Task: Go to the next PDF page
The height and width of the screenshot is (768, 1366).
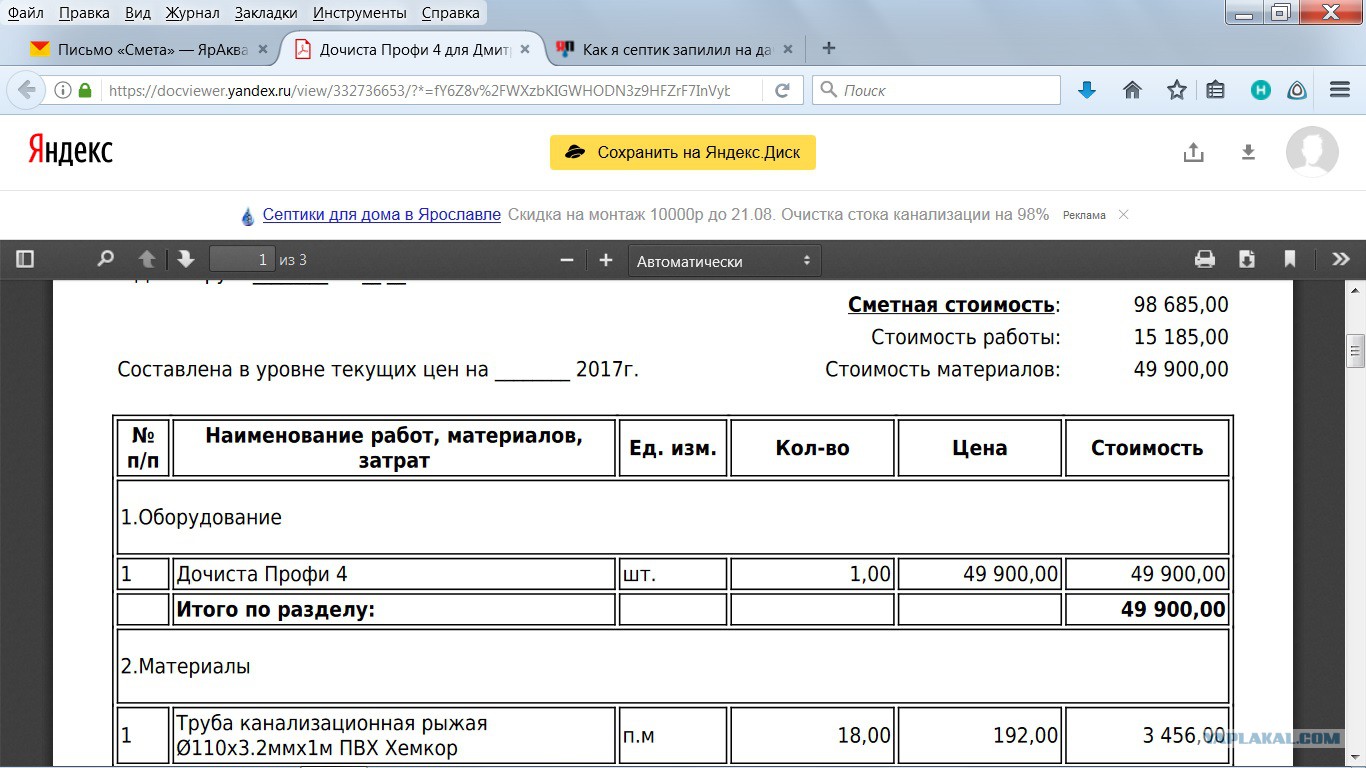Action: click(185, 259)
